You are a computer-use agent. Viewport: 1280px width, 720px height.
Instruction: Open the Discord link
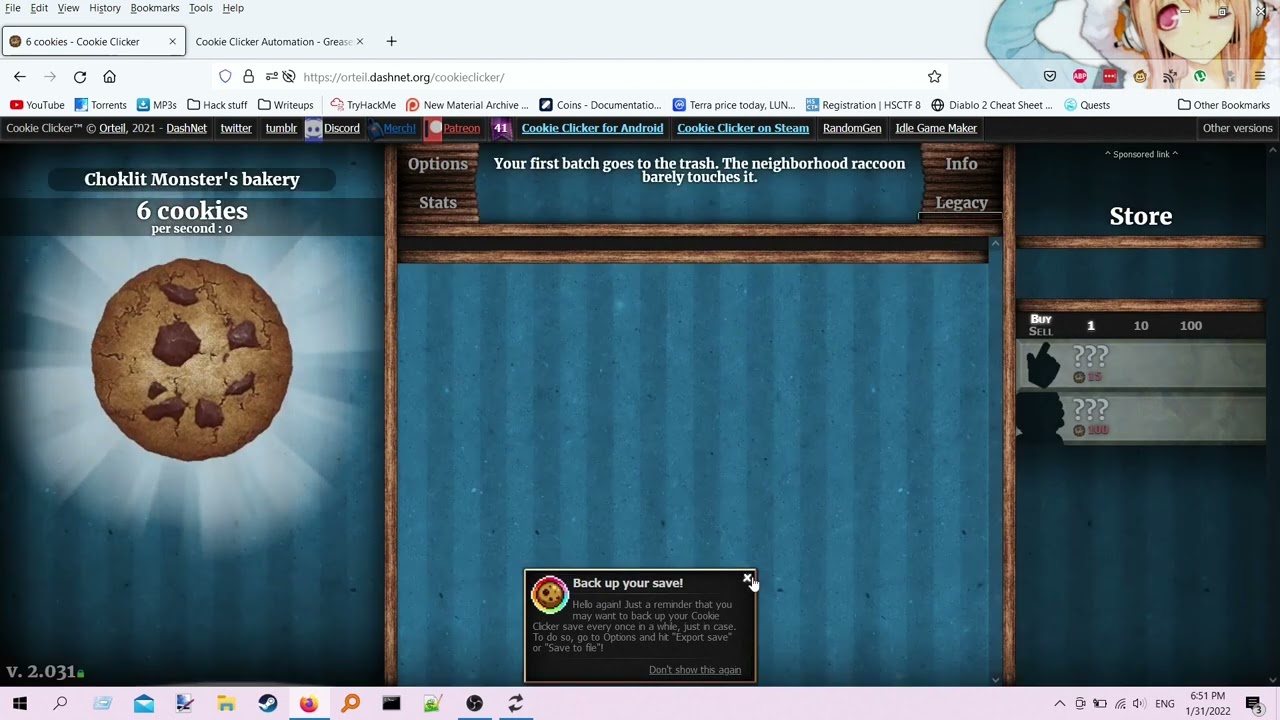point(333,128)
